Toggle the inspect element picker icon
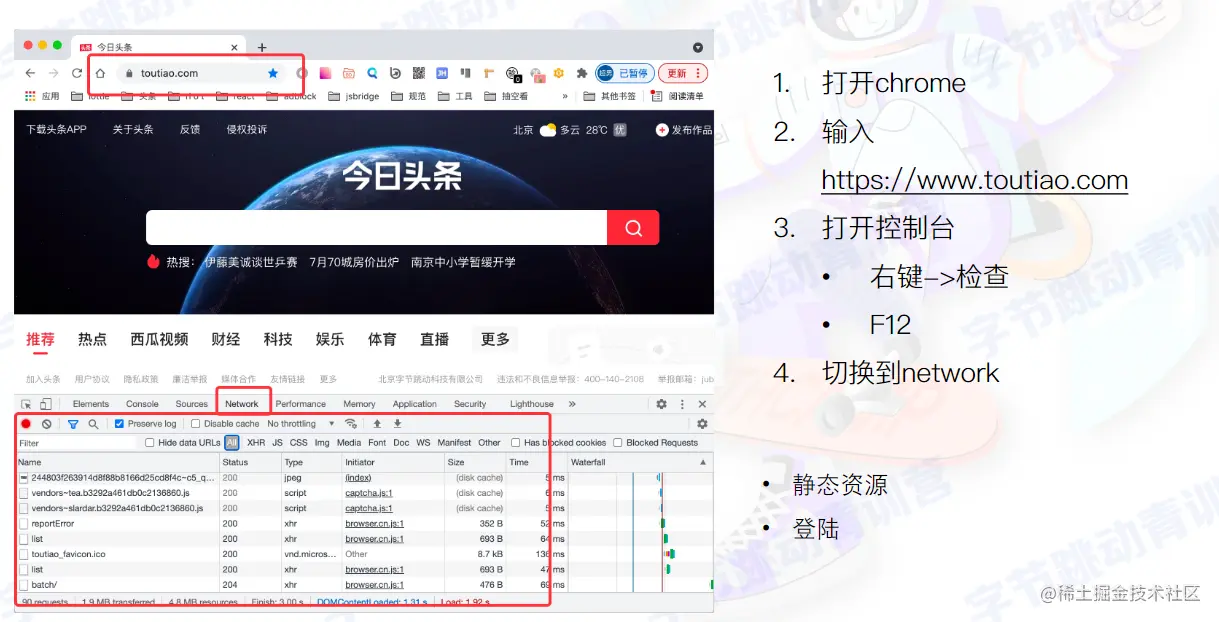Viewport: 1219px width, 622px height. click(x=26, y=404)
